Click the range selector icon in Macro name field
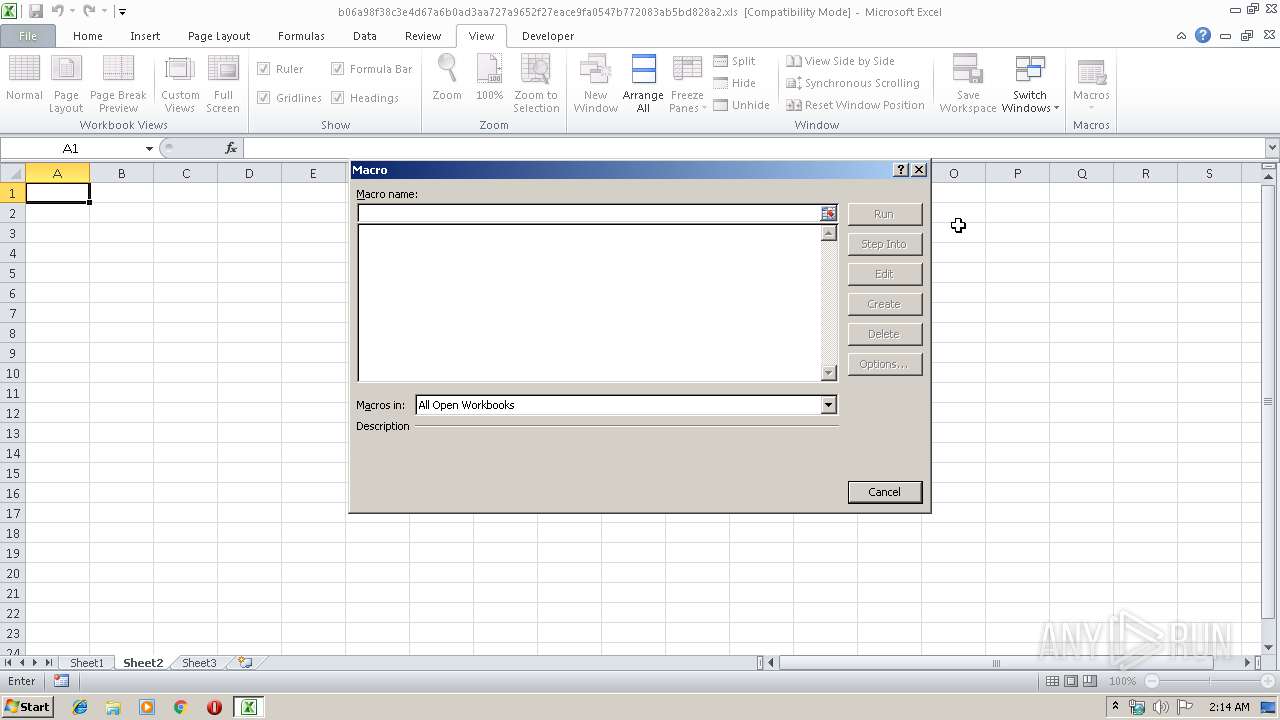Screen dimensions: 1280x720 tap(828, 214)
